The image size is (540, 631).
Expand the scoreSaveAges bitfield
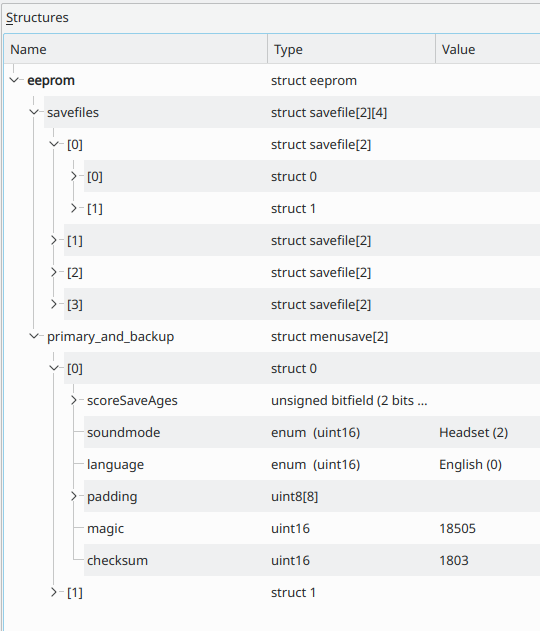[x=74, y=400]
